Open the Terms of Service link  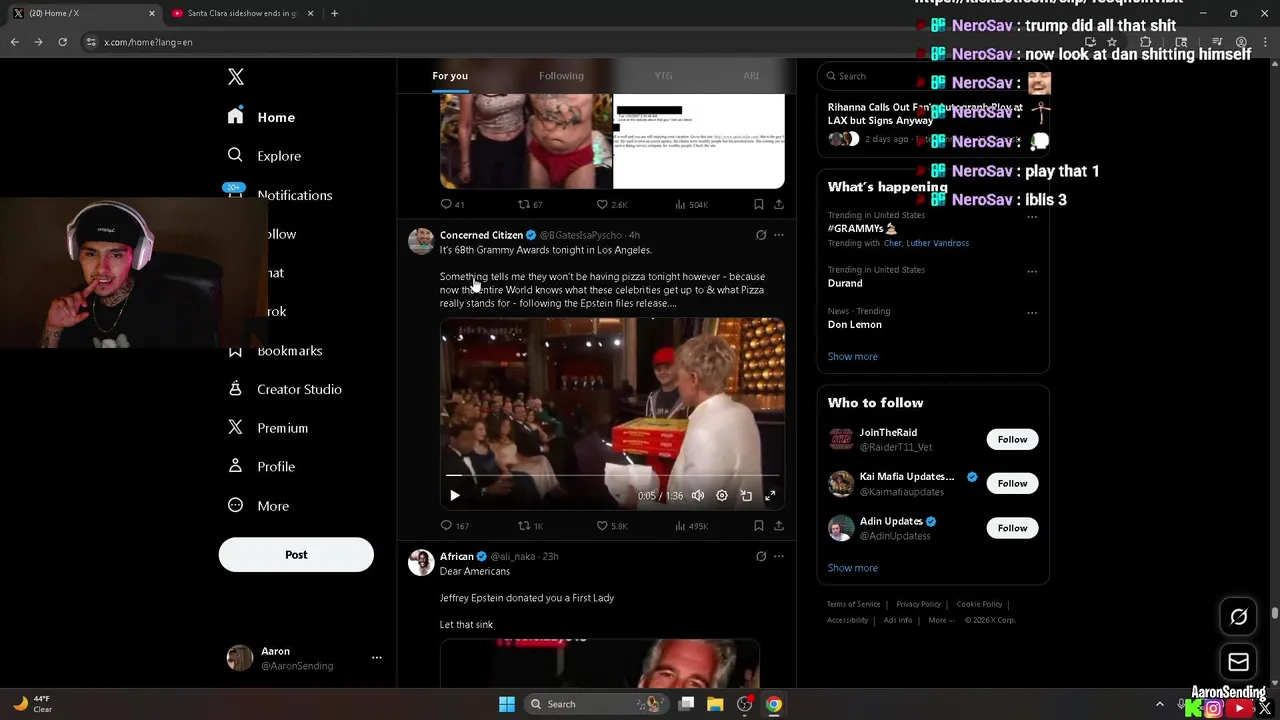point(853,604)
